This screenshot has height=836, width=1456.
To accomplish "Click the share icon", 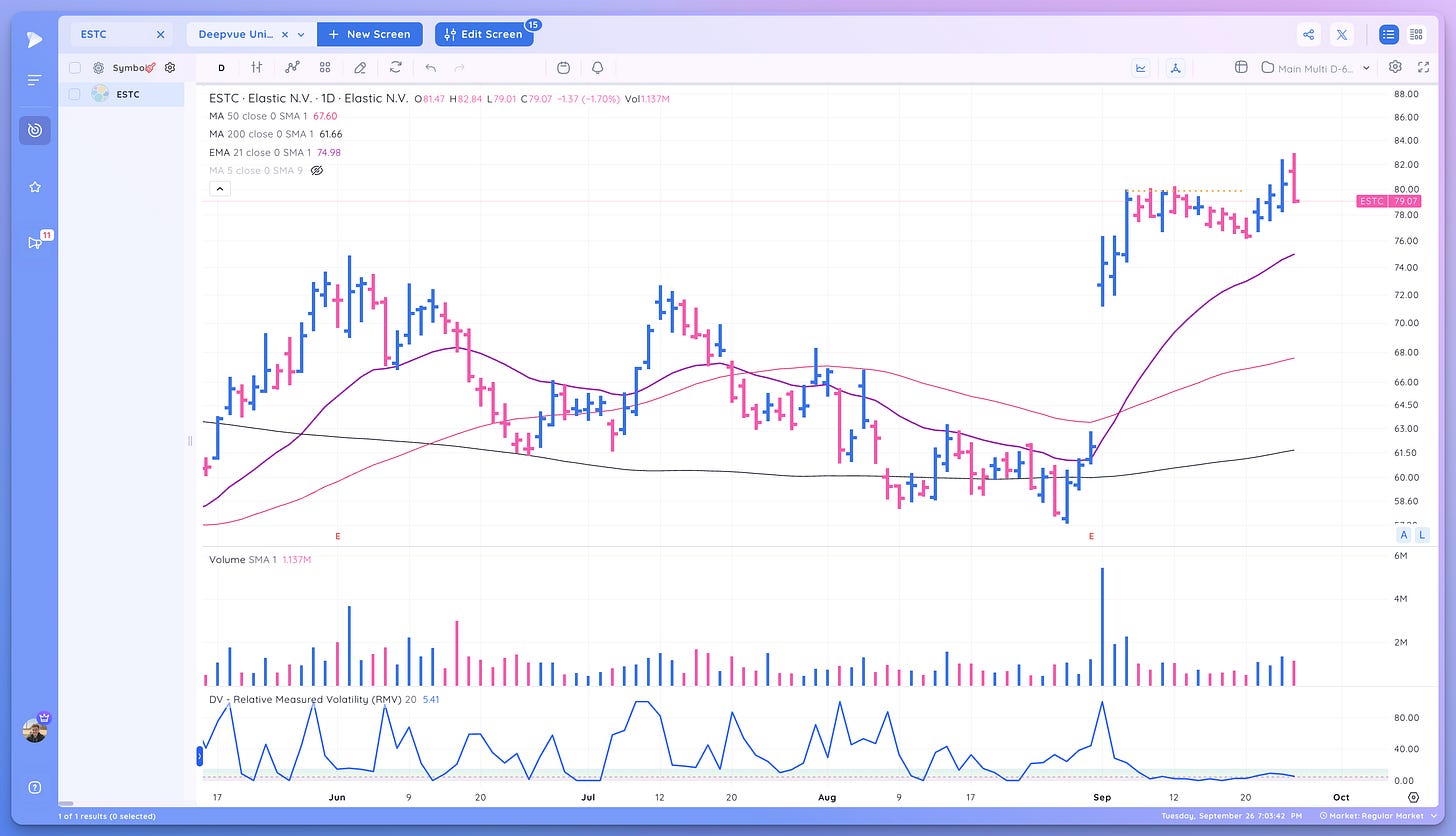I will coord(1308,34).
